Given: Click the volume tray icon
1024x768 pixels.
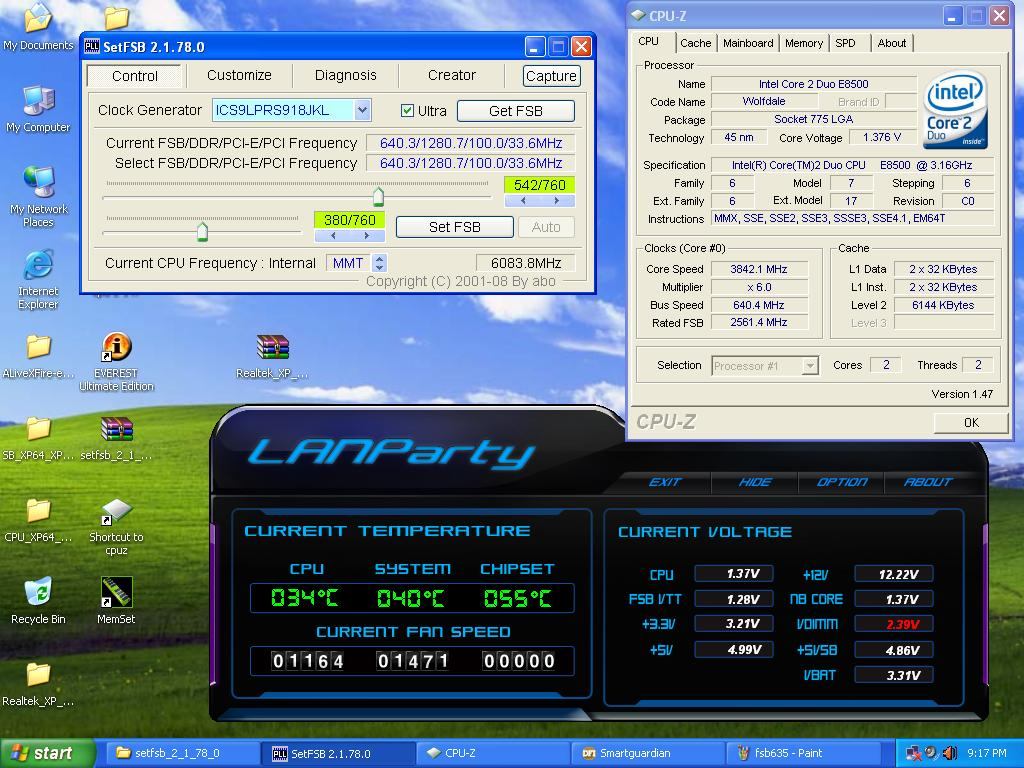Looking at the screenshot, I should click(x=950, y=753).
